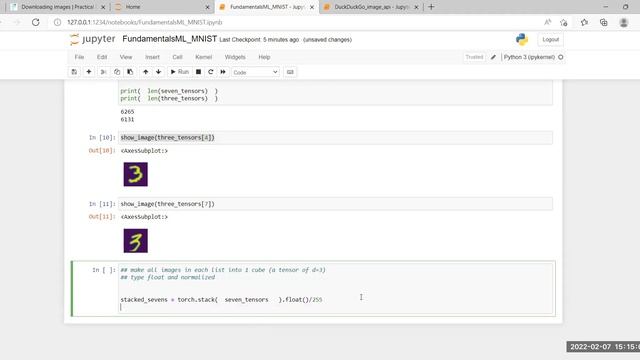The height and width of the screenshot is (360, 640).
Task: Insert a new cell below with the plus icon
Action: click(89, 72)
